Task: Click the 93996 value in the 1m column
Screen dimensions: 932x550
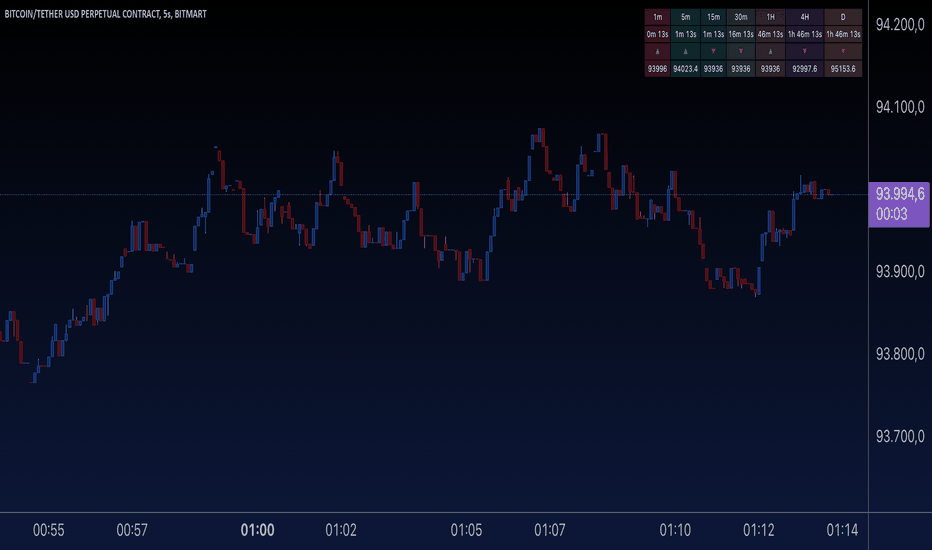Action: coord(657,69)
